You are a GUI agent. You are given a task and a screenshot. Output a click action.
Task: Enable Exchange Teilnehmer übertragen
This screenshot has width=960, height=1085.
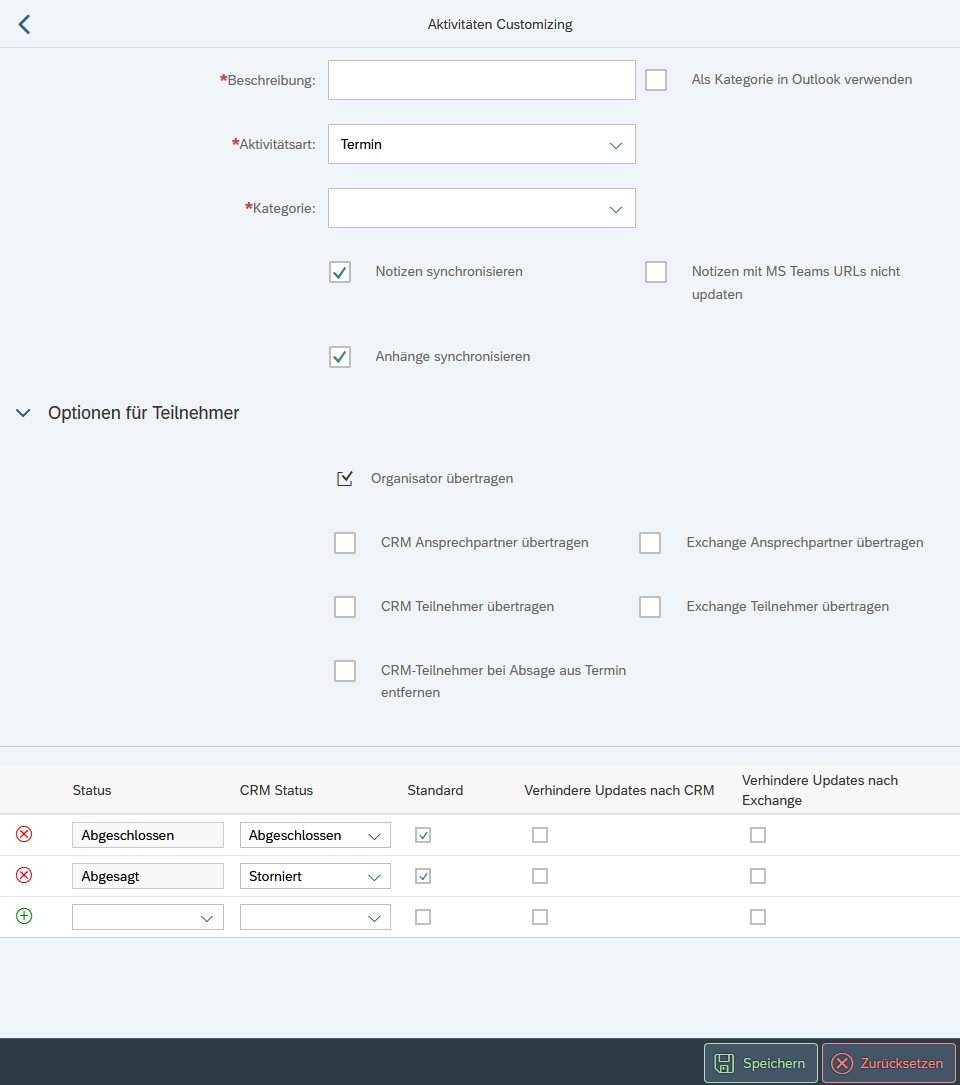pyautogui.click(x=650, y=607)
